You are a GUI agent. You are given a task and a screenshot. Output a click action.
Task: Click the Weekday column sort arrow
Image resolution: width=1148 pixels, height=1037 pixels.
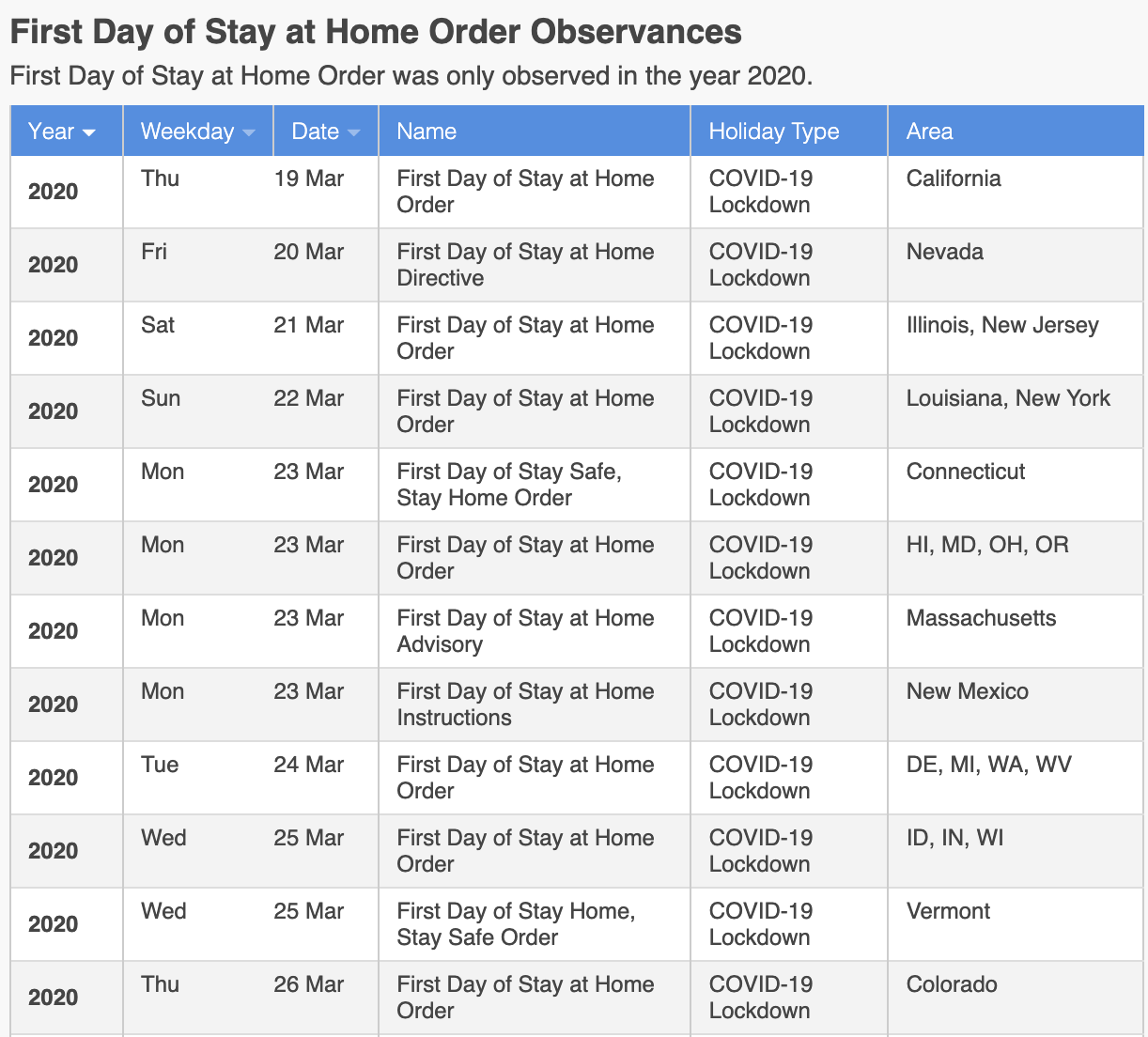249,132
